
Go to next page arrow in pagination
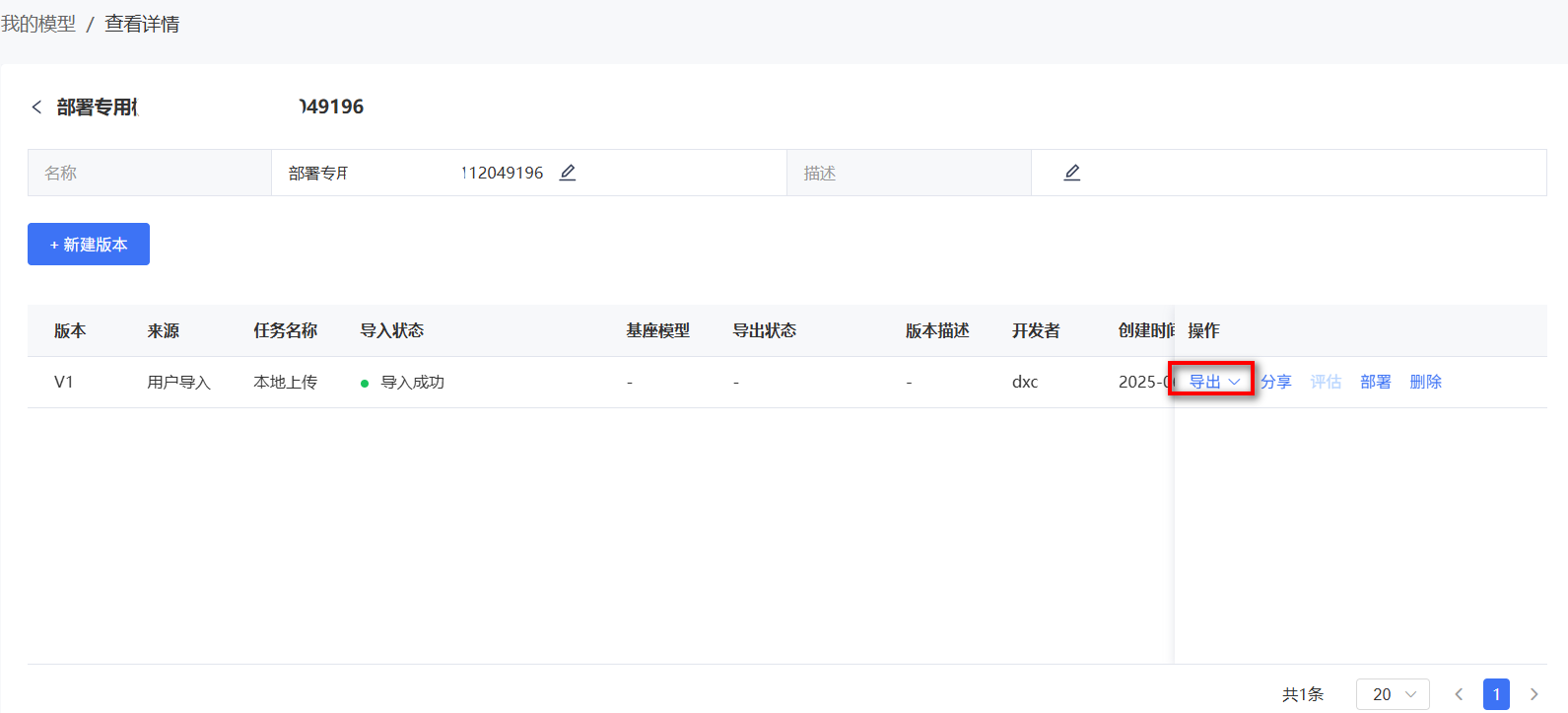pos(1534,694)
